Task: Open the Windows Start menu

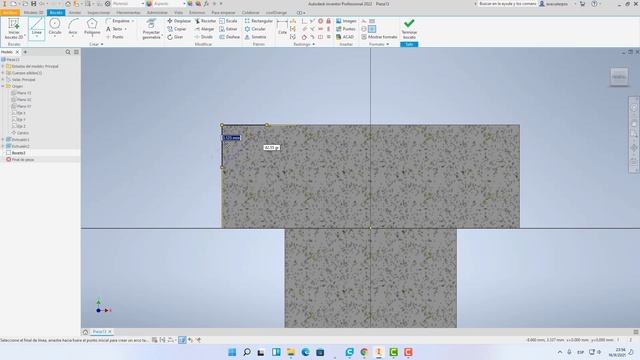Action: click(232, 352)
